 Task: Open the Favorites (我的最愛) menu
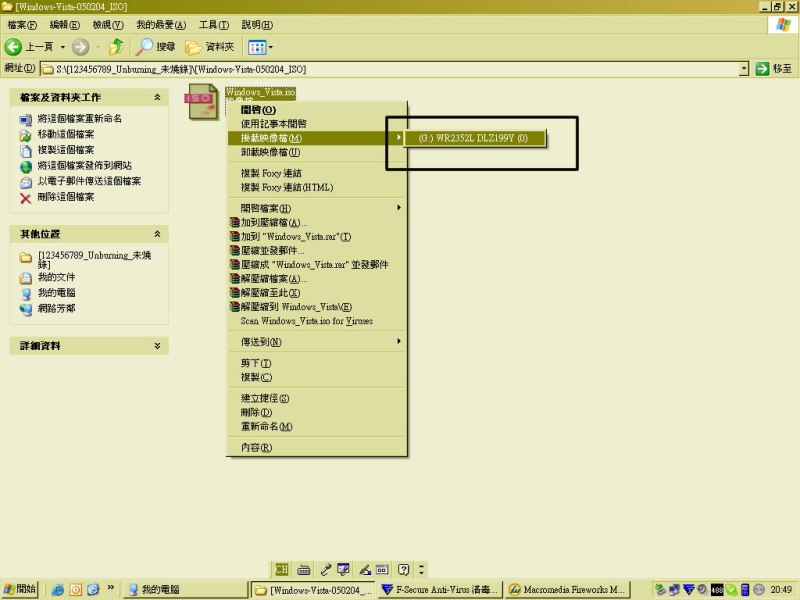161,24
